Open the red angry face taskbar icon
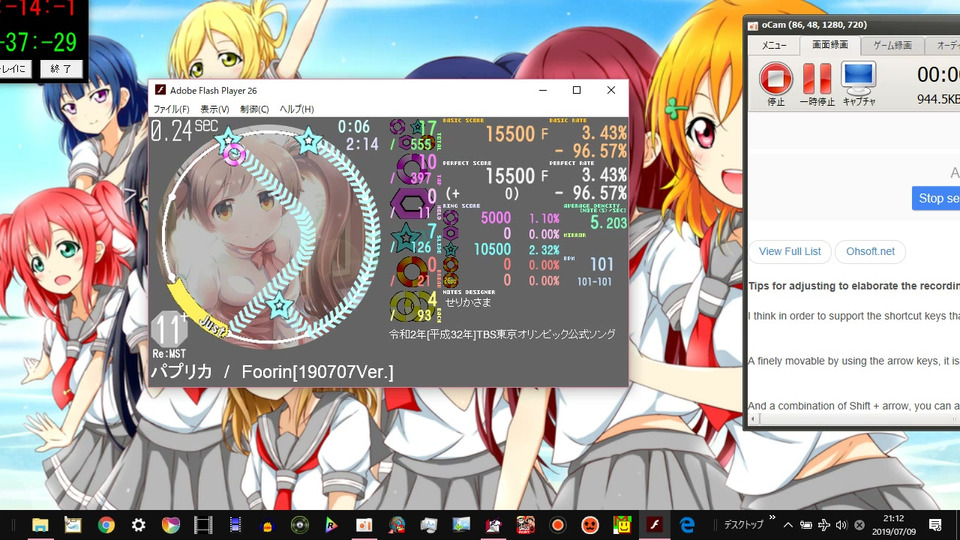 click(590, 525)
